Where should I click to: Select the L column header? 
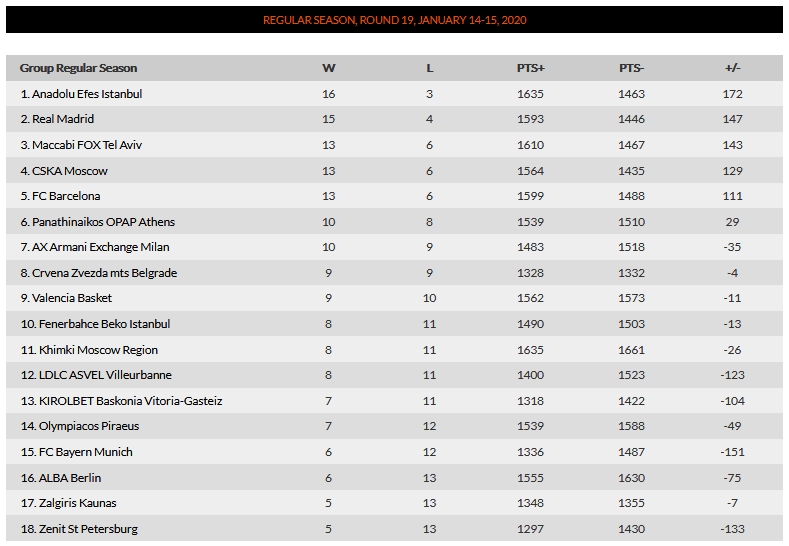coord(429,68)
